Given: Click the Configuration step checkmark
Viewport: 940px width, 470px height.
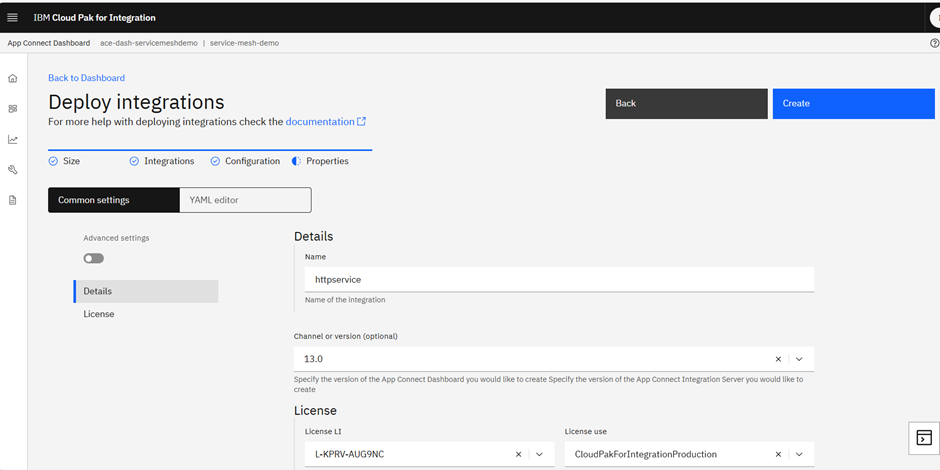Looking at the screenshot, I should coord(215,161).
